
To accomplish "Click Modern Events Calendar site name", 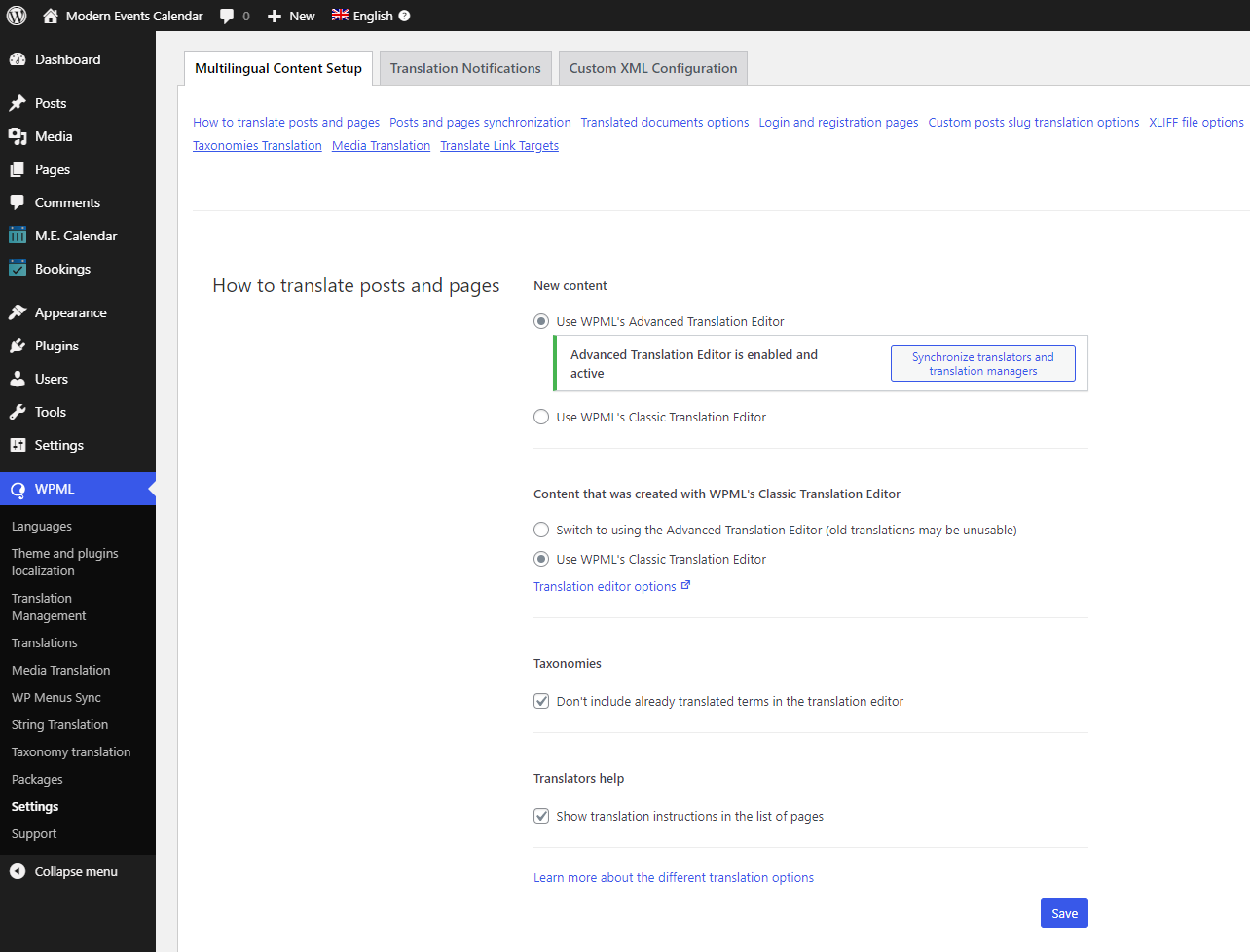I will pos(134,16).
